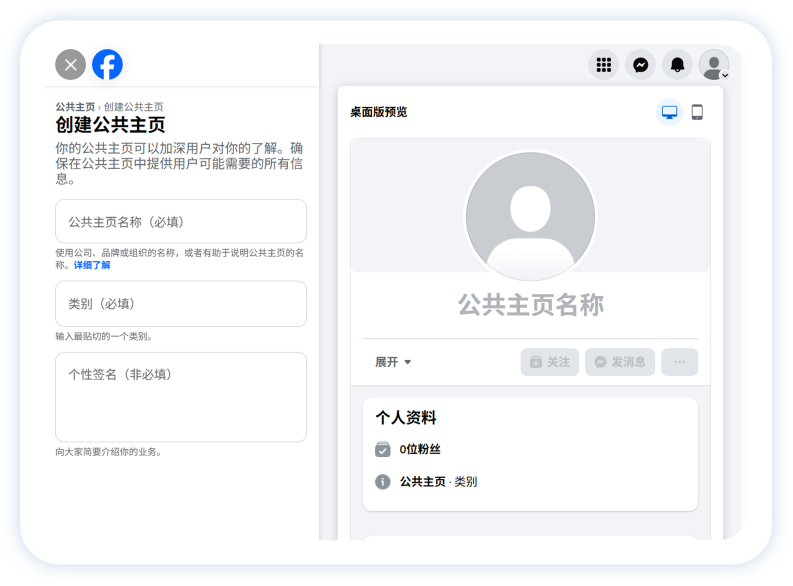Viewport: 793px width, 586px height.
Task: Open the notifications bell icon
Action: click(x=677, y=65)
